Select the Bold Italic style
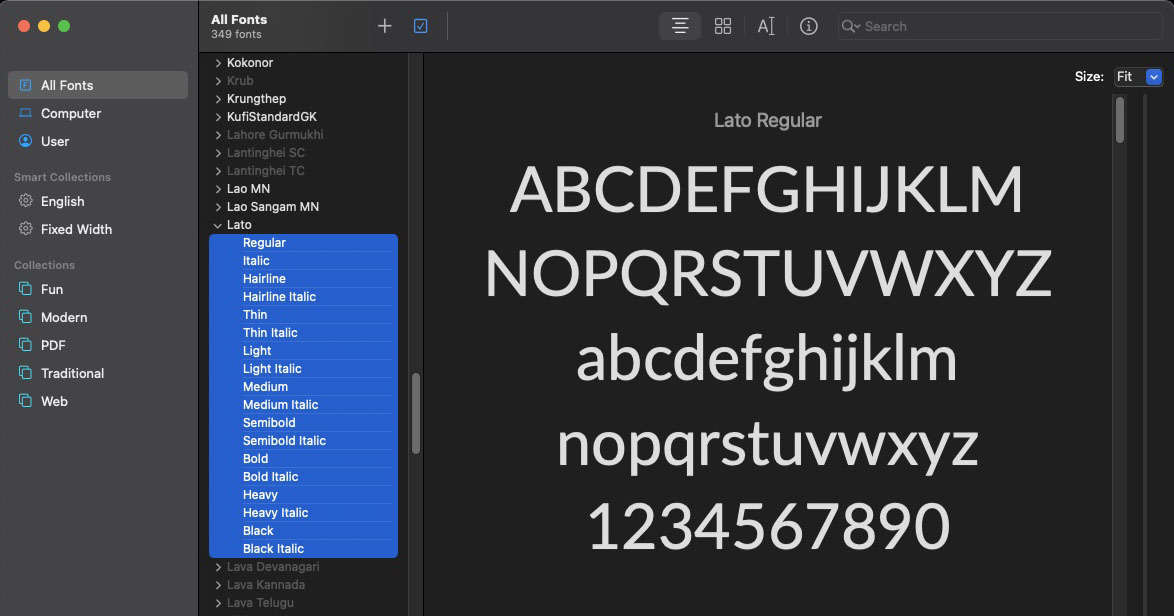1174x616 pixels. [x=303, y=476]
